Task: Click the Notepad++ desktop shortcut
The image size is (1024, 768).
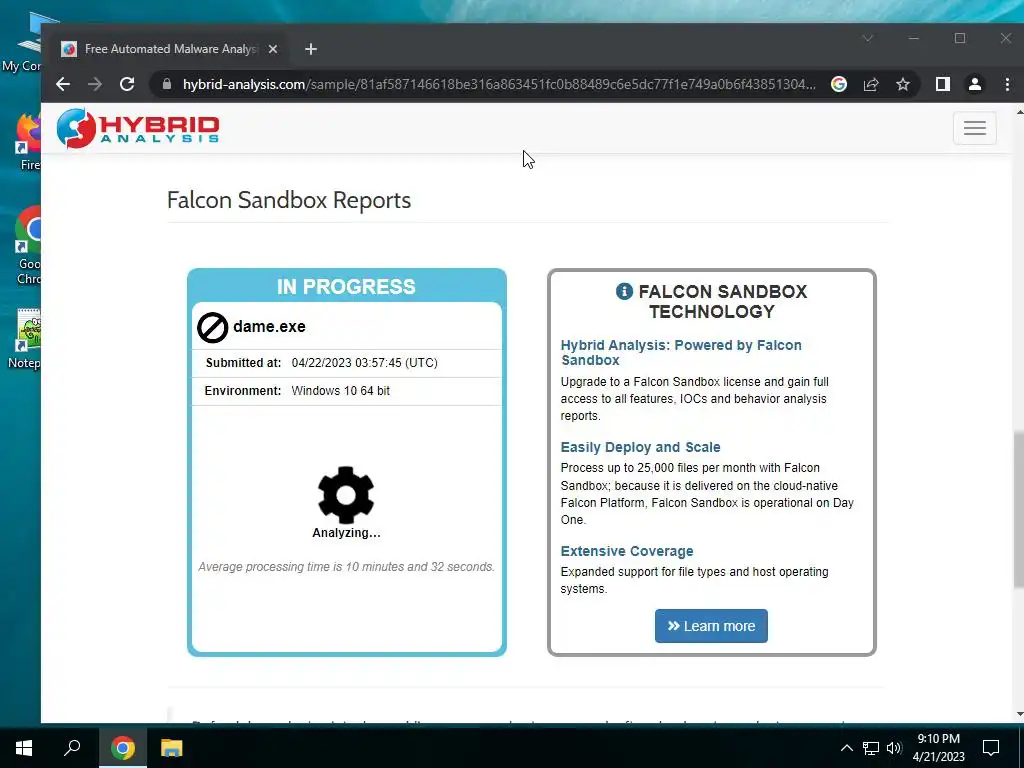Action: click(x=26, y=340)
